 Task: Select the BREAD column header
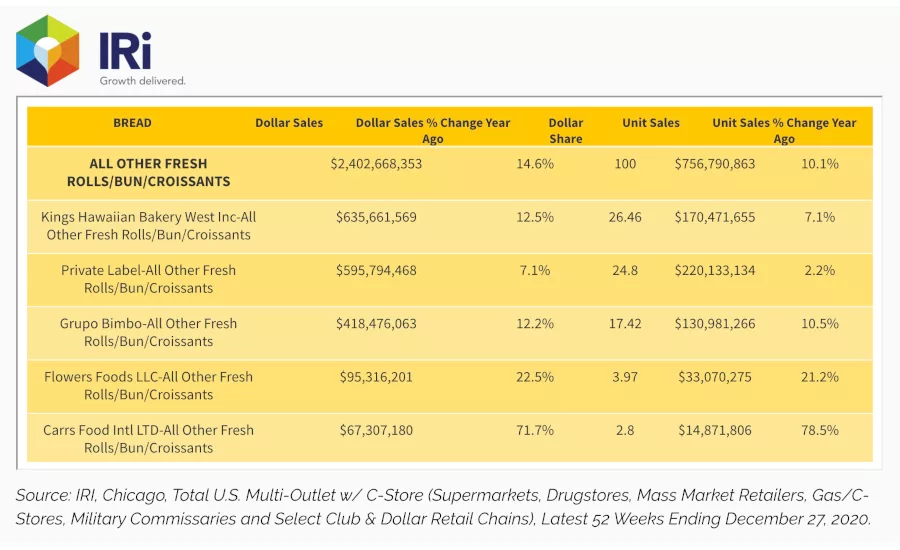132,123
